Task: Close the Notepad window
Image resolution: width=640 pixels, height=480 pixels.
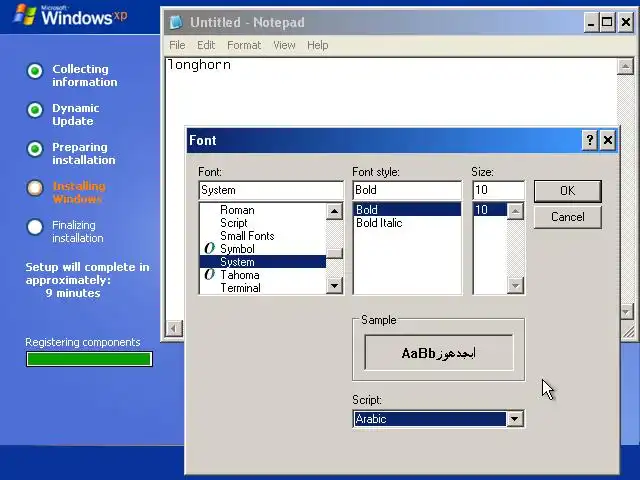Action: click(626, 22)
